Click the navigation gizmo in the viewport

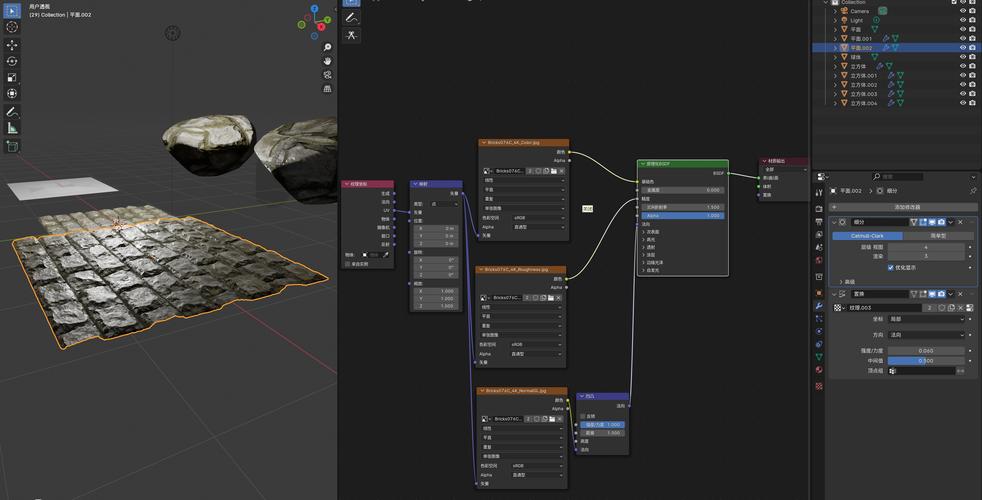pyautogui.click(x=315, y=21)
